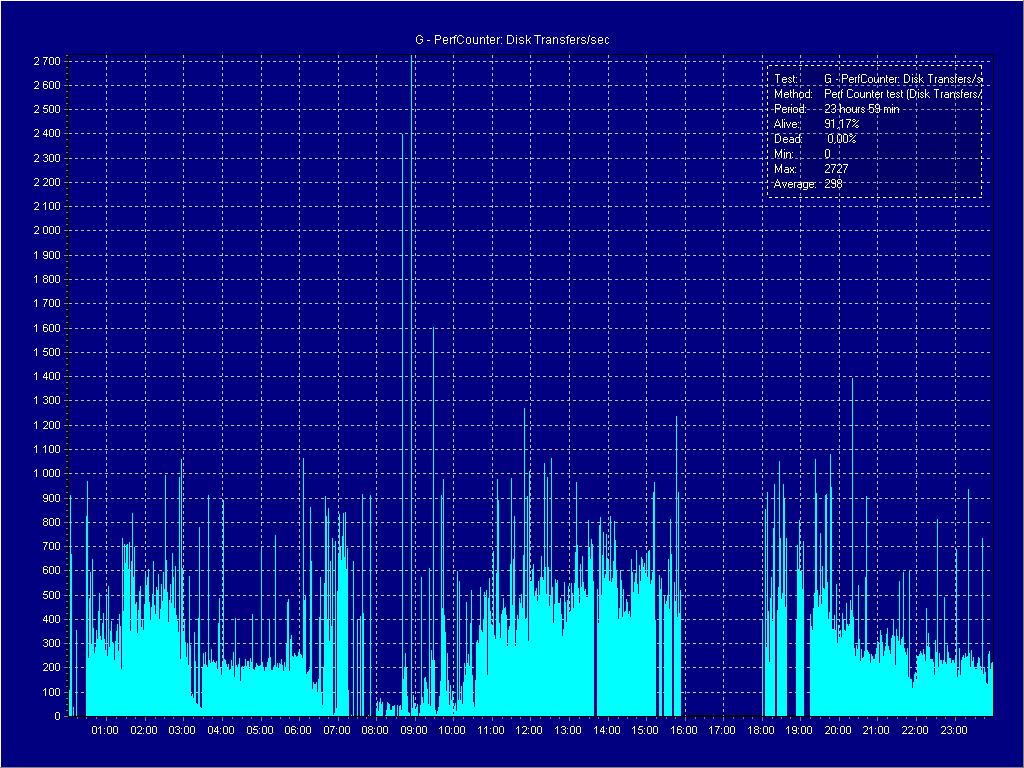Click the chart title 'G - PerfCounter: Disk Transfers/sec'
Viewport: 1024px width, 768px height.
tap(512, 39)
